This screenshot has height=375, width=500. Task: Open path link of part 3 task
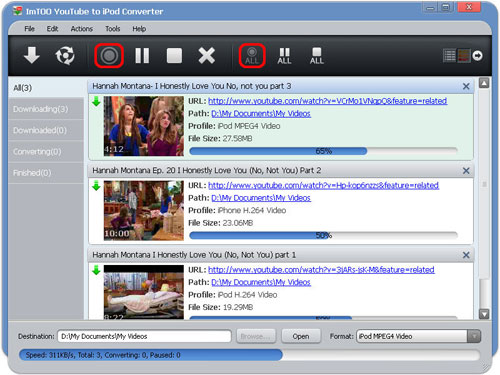(261, 113)
